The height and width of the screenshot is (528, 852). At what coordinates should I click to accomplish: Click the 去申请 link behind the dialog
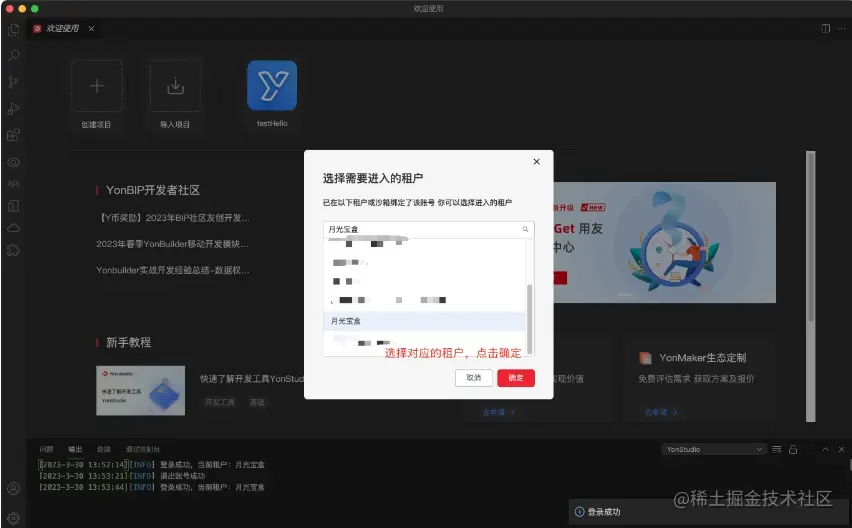[x=499, y=412]
